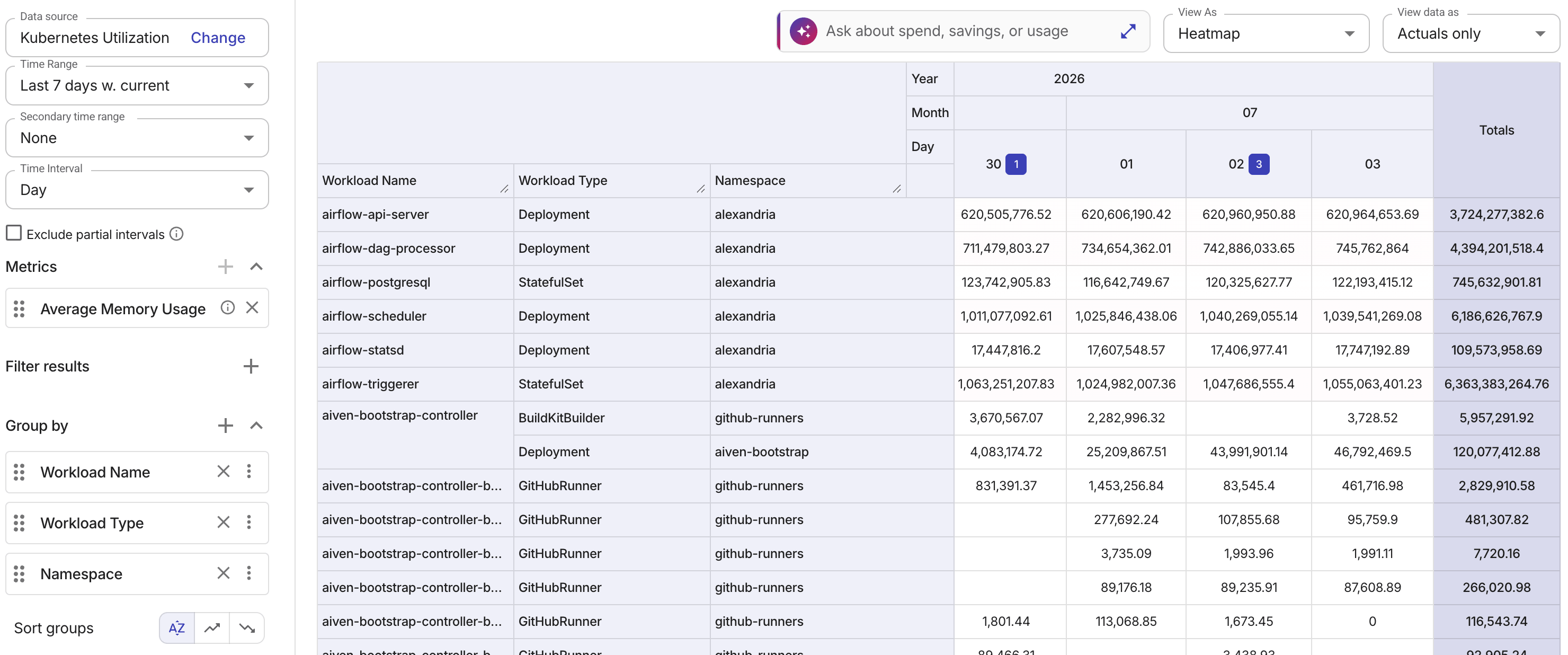Viewport: 1568px width, 655px height.
Task: Sort groups by ascending trend icon
Action: (x=212, y=627)
